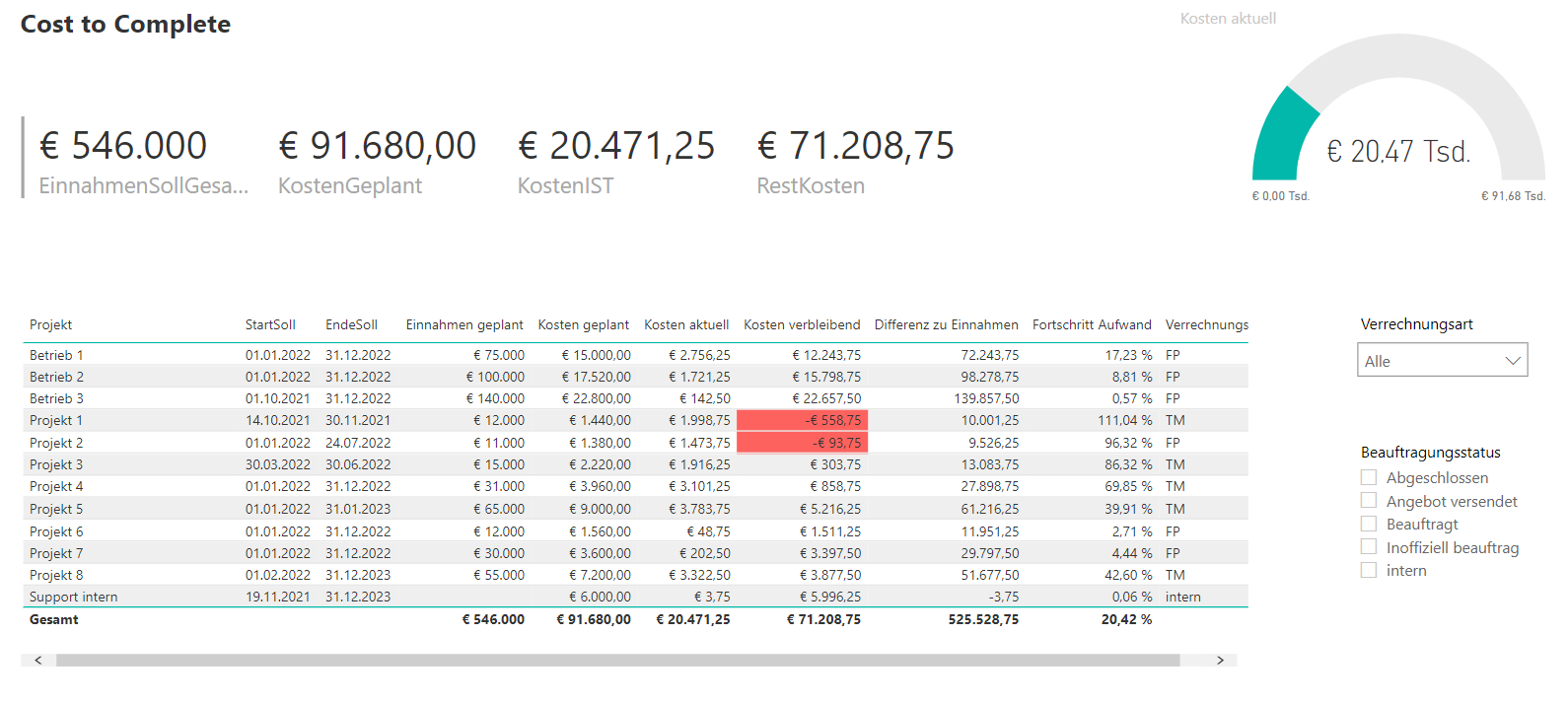Click the -3,75 Differenz value
1568x705 pixels.
[1004, 597]
